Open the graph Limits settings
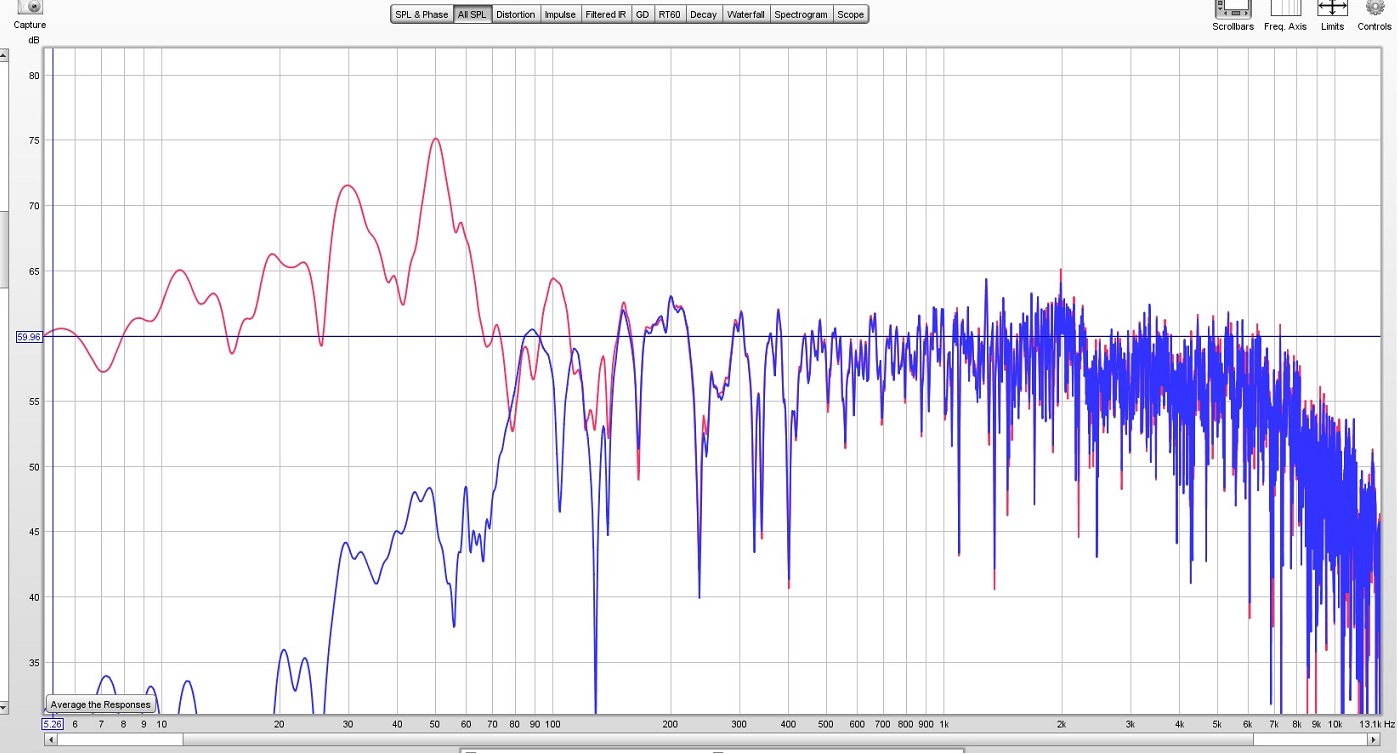 pos(1332,8)
